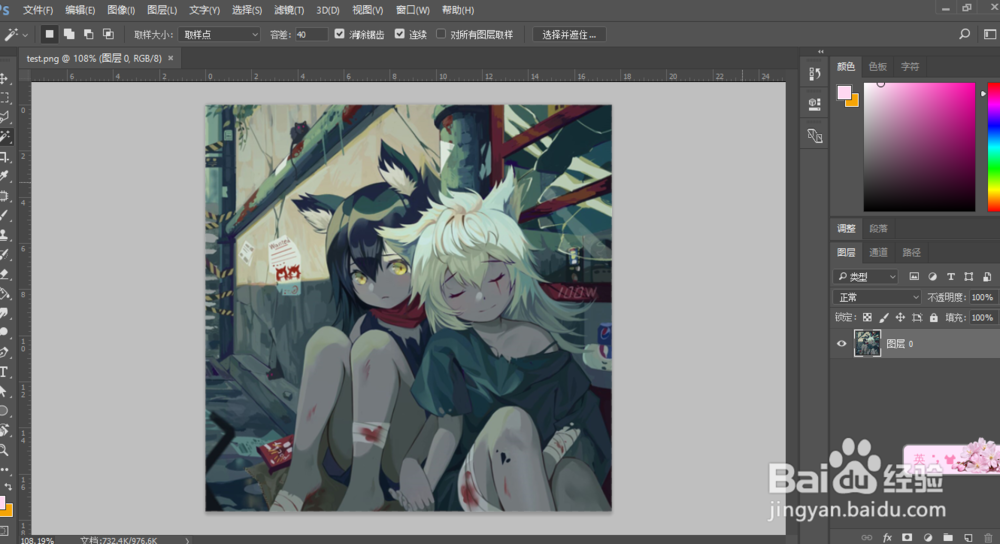Select the Crop tool
This screenshot has width=1000, height=544.
[4, 157]
